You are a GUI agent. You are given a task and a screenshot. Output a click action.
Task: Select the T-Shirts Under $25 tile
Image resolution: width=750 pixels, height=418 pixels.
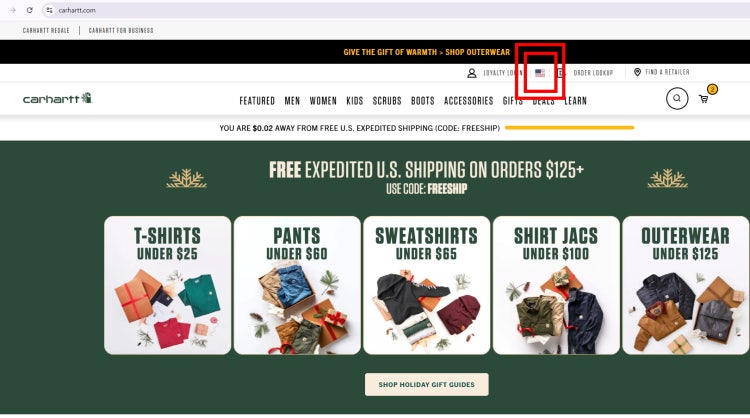tap(167, 285)
